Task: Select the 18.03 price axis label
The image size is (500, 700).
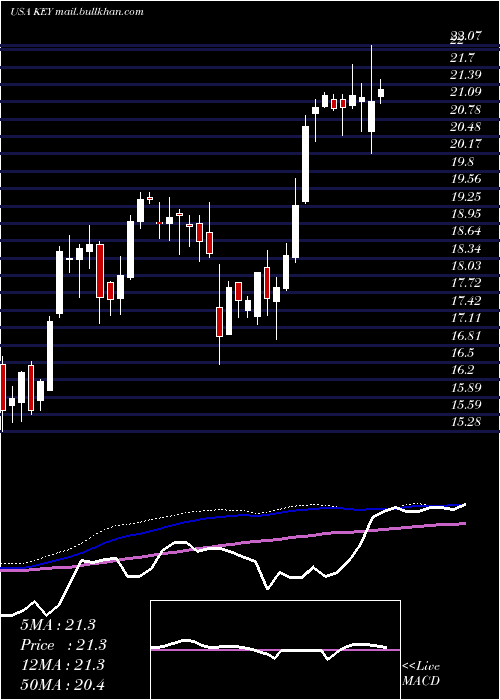Action: [466, 266]
